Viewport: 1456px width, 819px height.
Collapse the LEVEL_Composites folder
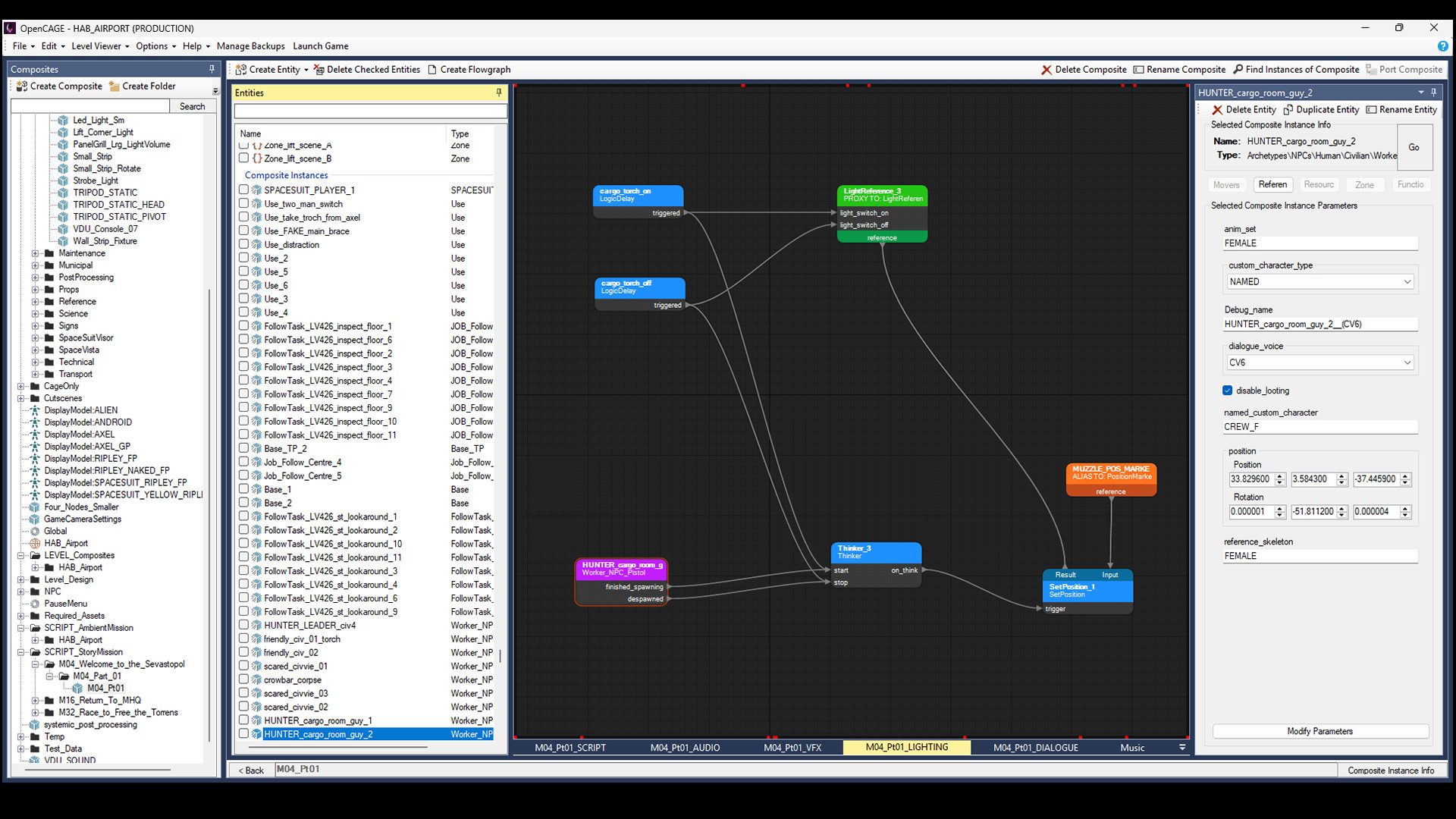point(20,556)
